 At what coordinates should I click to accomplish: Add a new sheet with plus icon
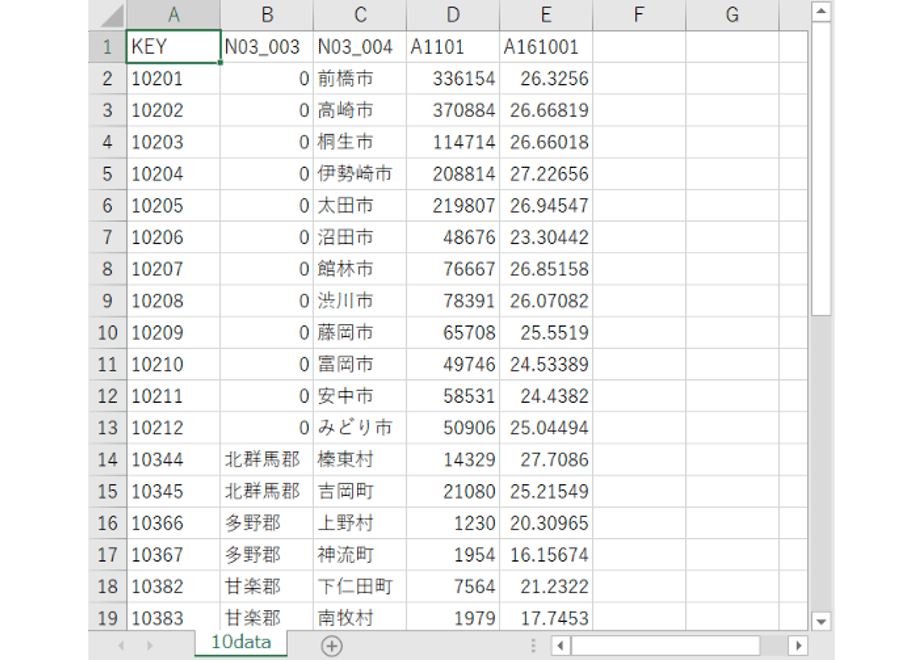[332, 646]
